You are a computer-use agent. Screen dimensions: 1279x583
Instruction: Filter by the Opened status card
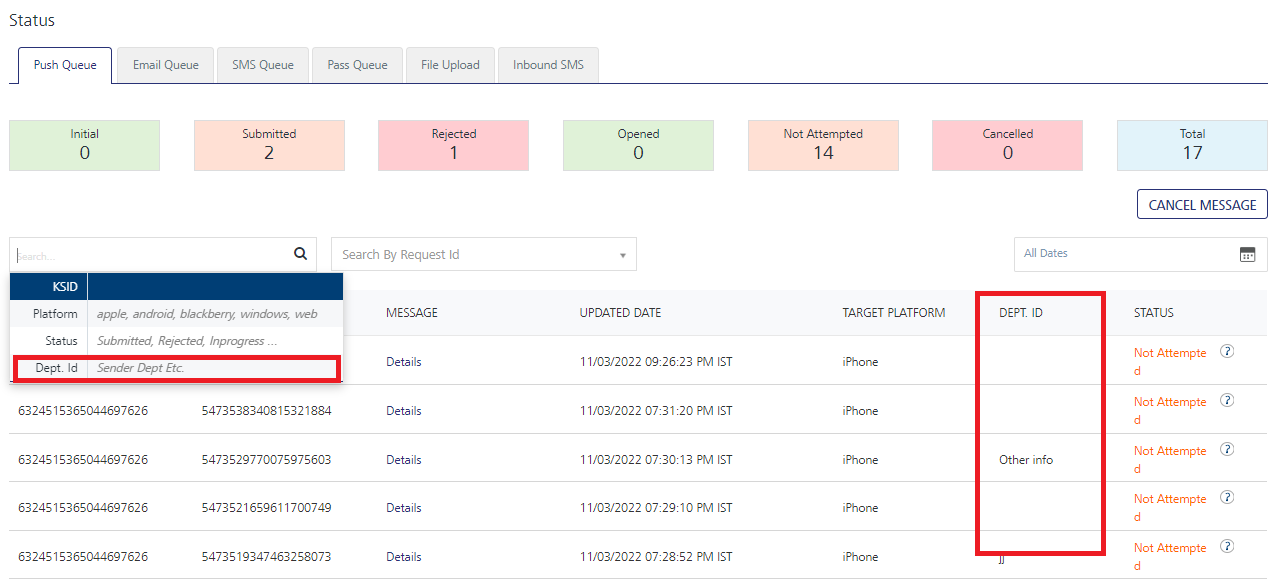[638, 145]
